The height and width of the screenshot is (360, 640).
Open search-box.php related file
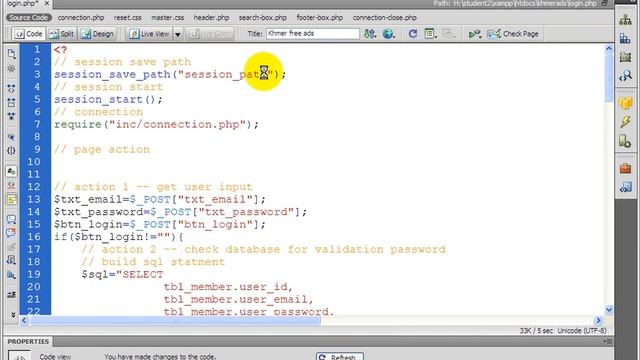[263, 18]
